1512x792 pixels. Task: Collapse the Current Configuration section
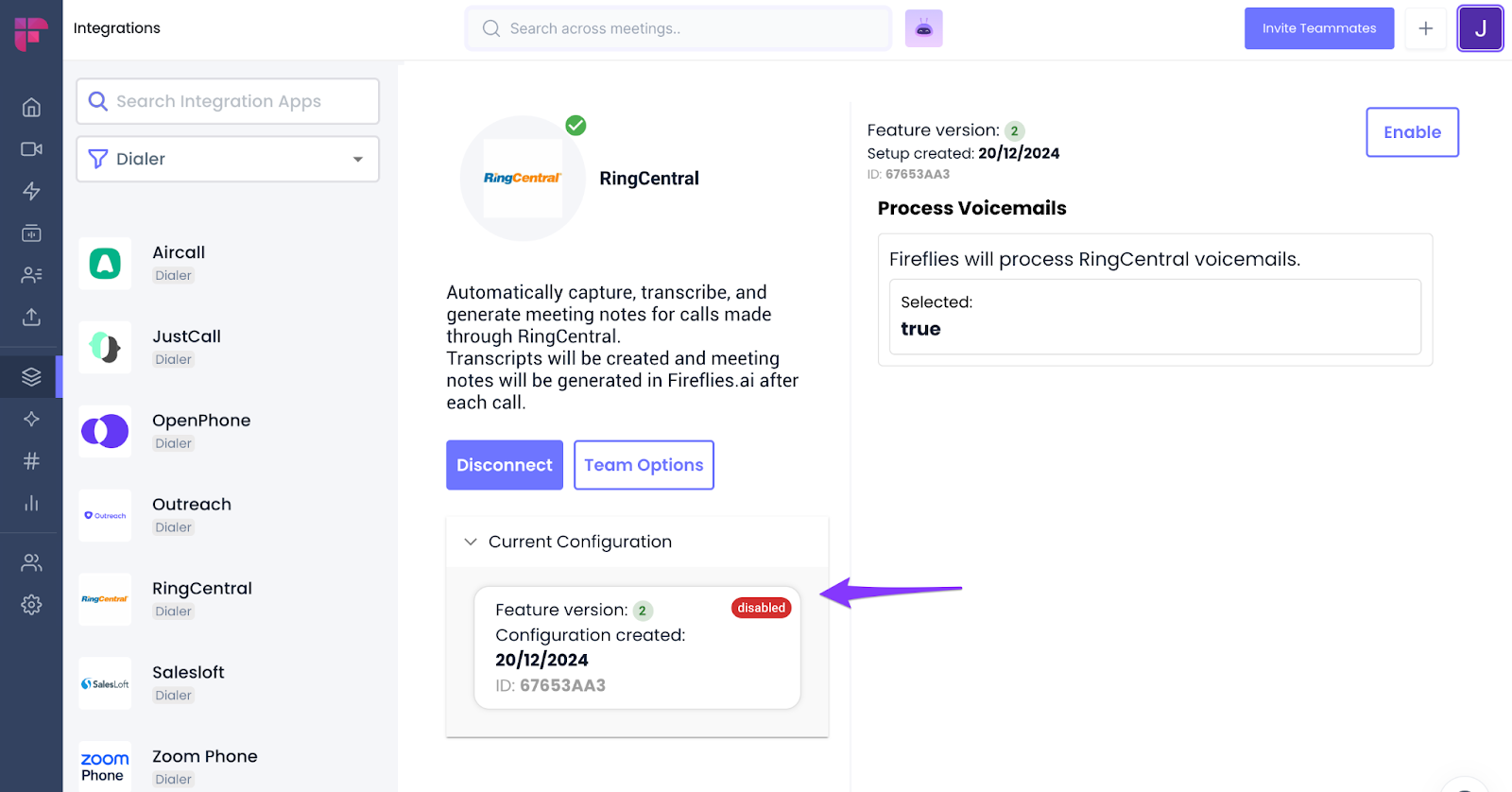tap(471, 542)
